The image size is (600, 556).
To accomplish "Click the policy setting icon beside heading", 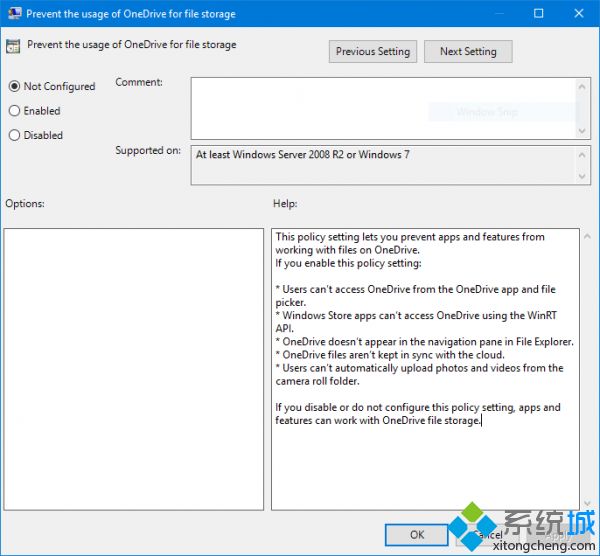I will click(13, 46).
